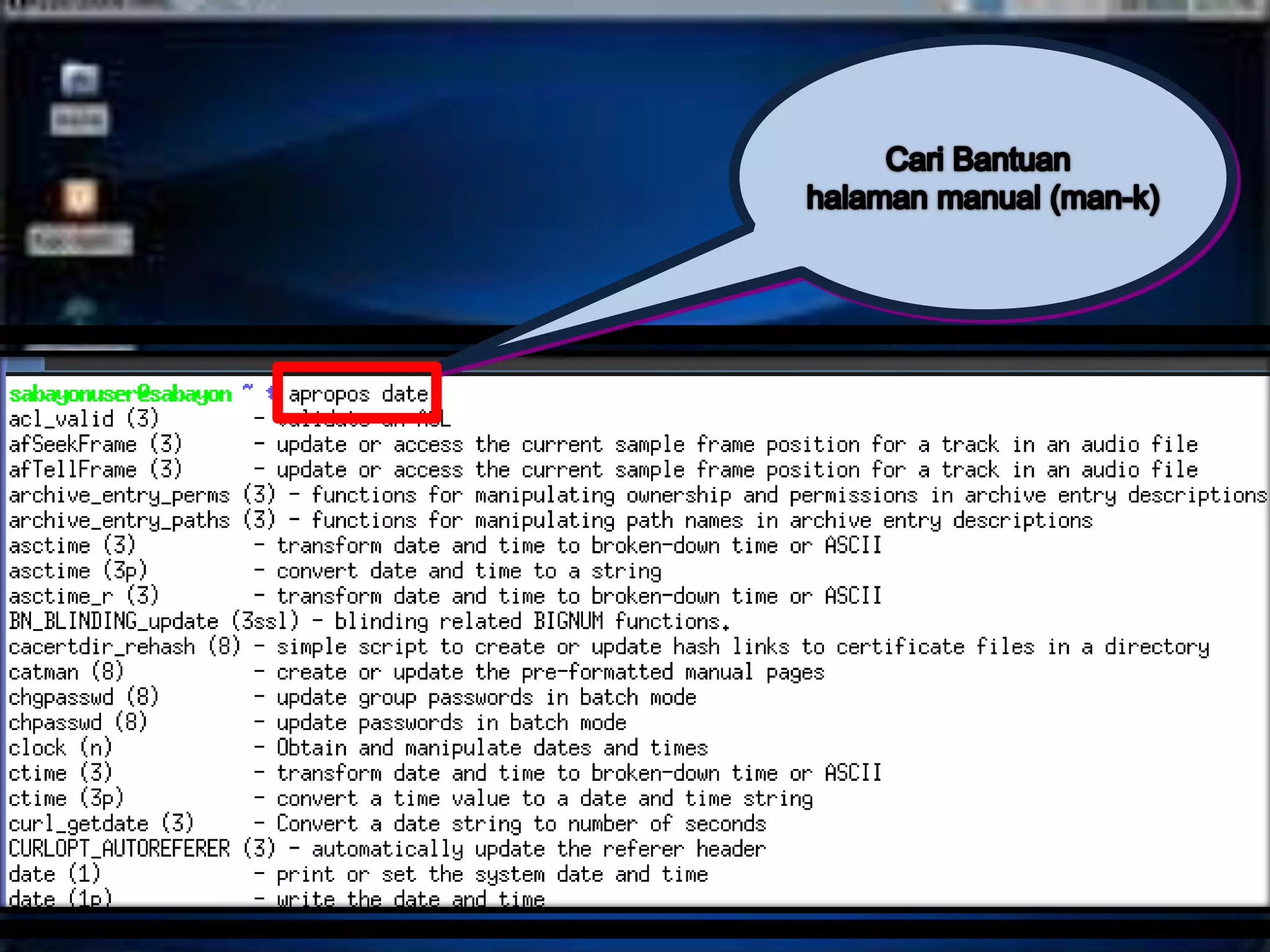The image size is (1270, 952).
Task: Click the 'apropos date' command text
Action: (358, 394)
